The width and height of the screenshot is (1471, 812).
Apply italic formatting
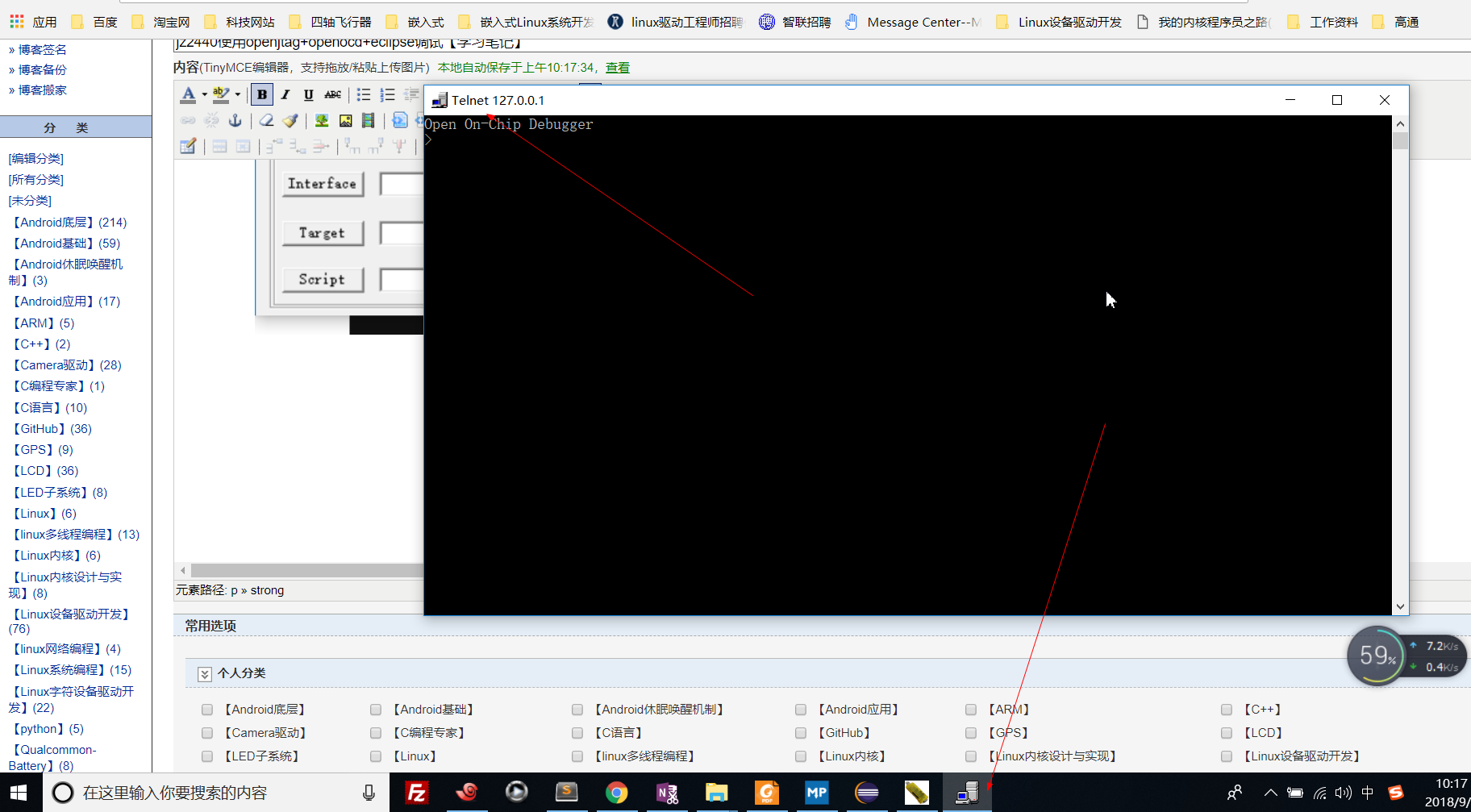point(285,94)
